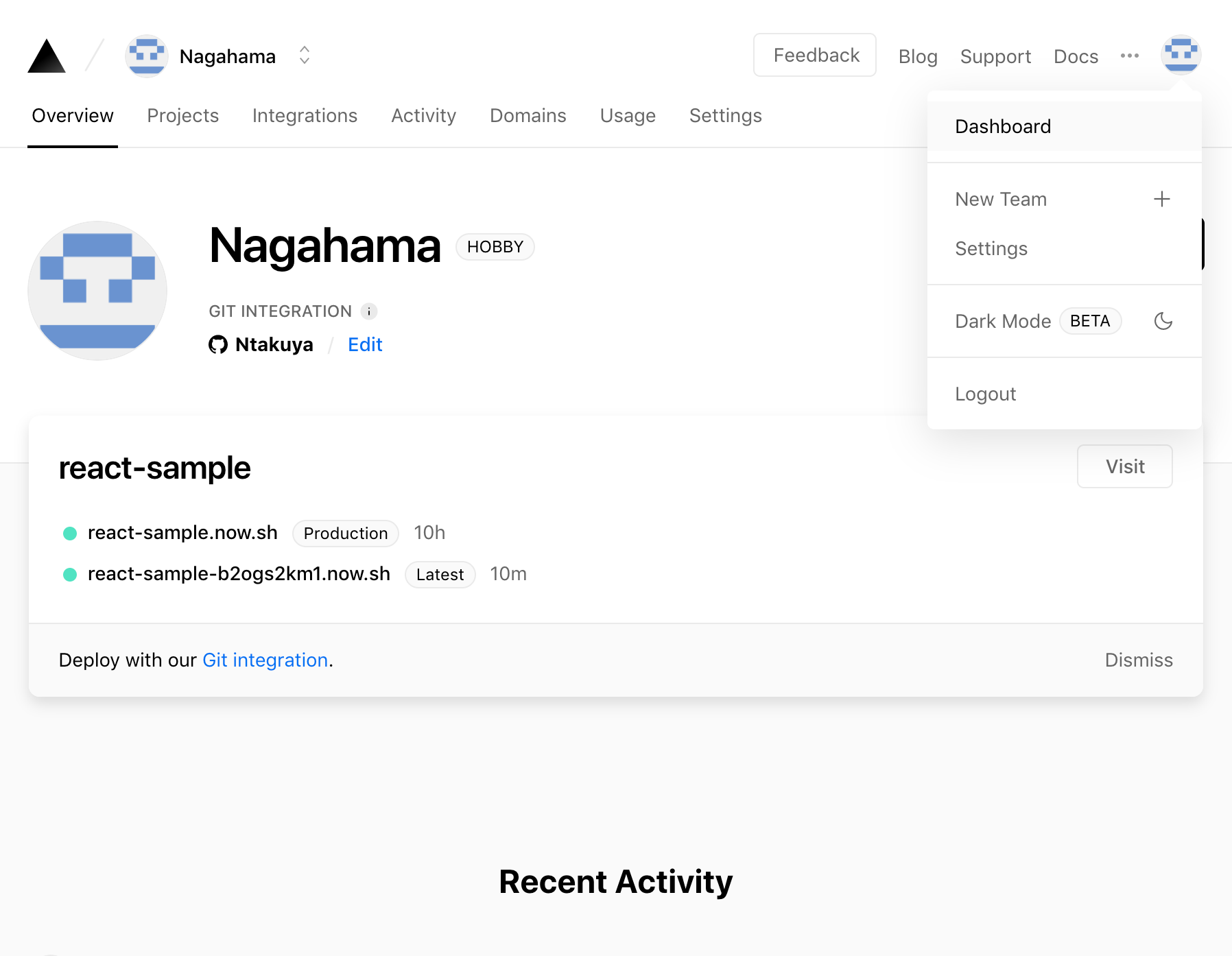Open the team switcher chevron beside Nagahama
The width and height of the screenshot is (1232, 956).
click(304, 56)
